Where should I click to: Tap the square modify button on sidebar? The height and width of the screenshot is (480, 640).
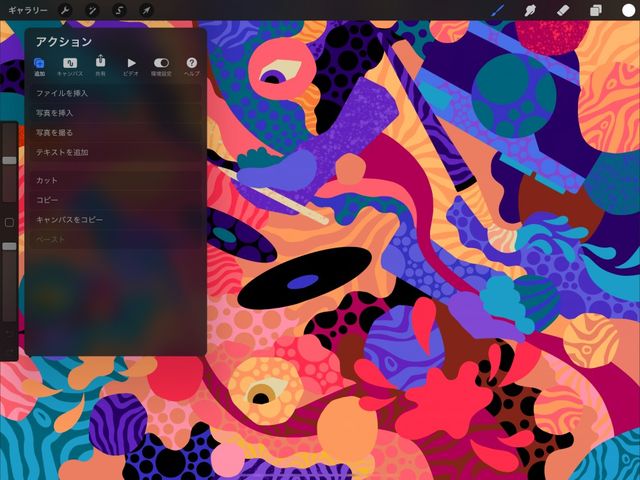click(x=9, y=222)
